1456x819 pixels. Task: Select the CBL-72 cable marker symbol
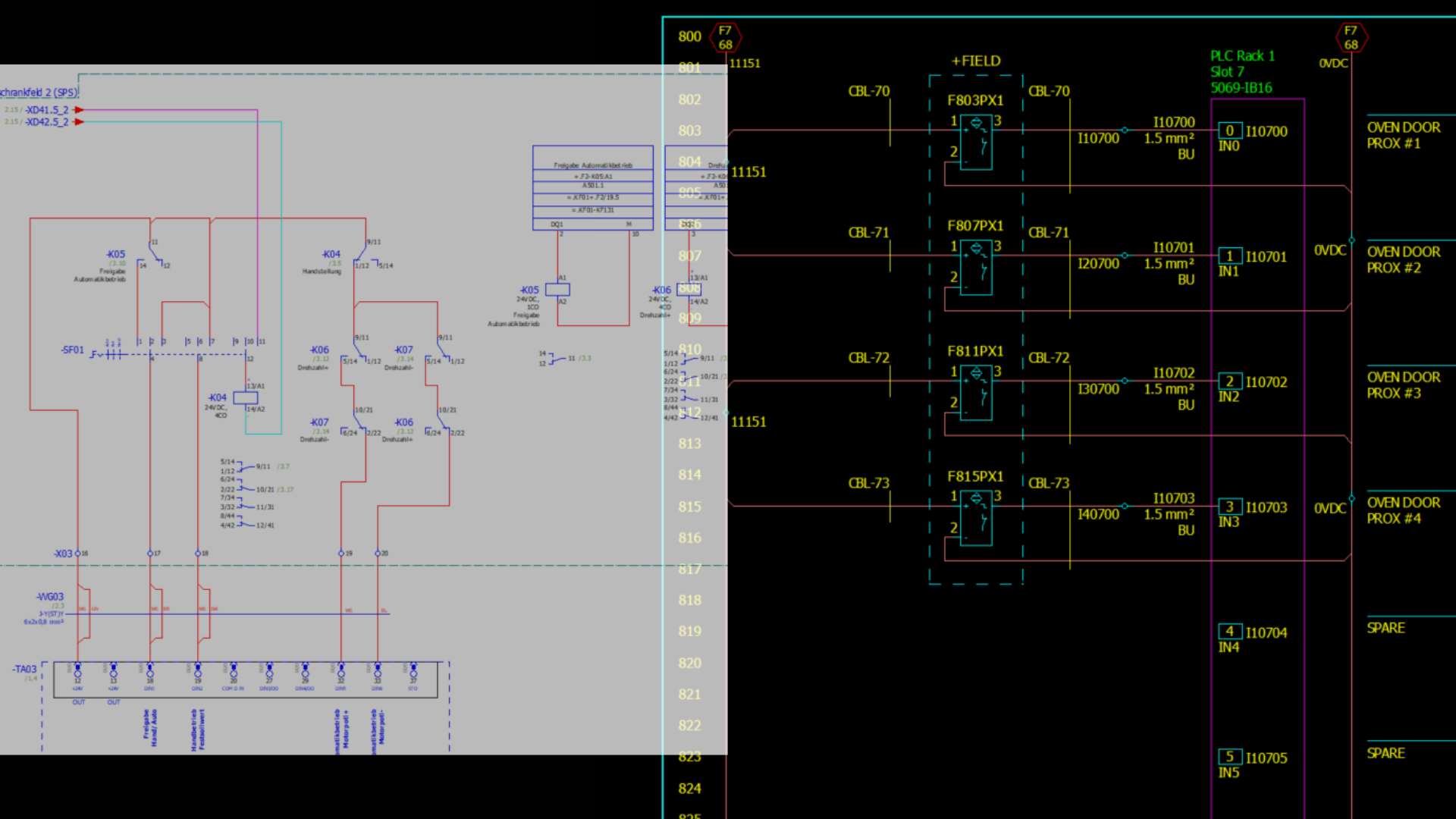point(869,358)
